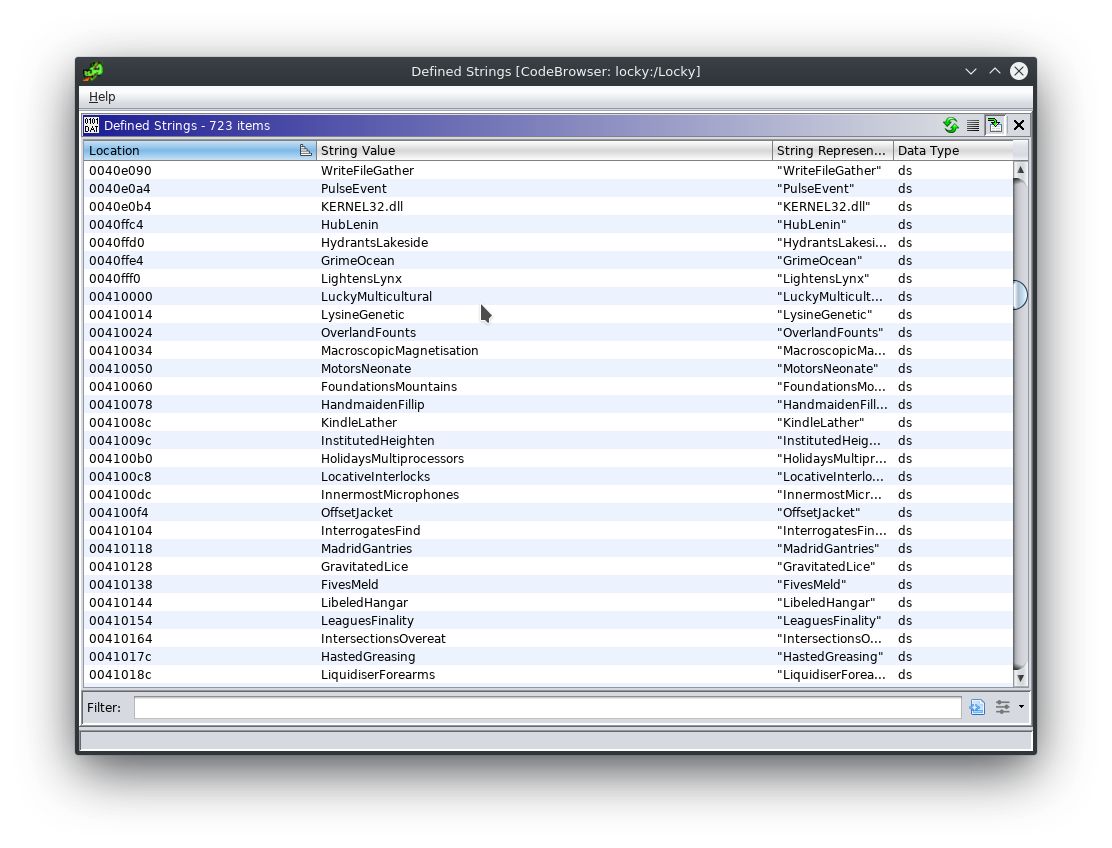This screenshot has width=1112, height=848.
Task: Select string value "OffsetJacket"
Action: (357, 513)
